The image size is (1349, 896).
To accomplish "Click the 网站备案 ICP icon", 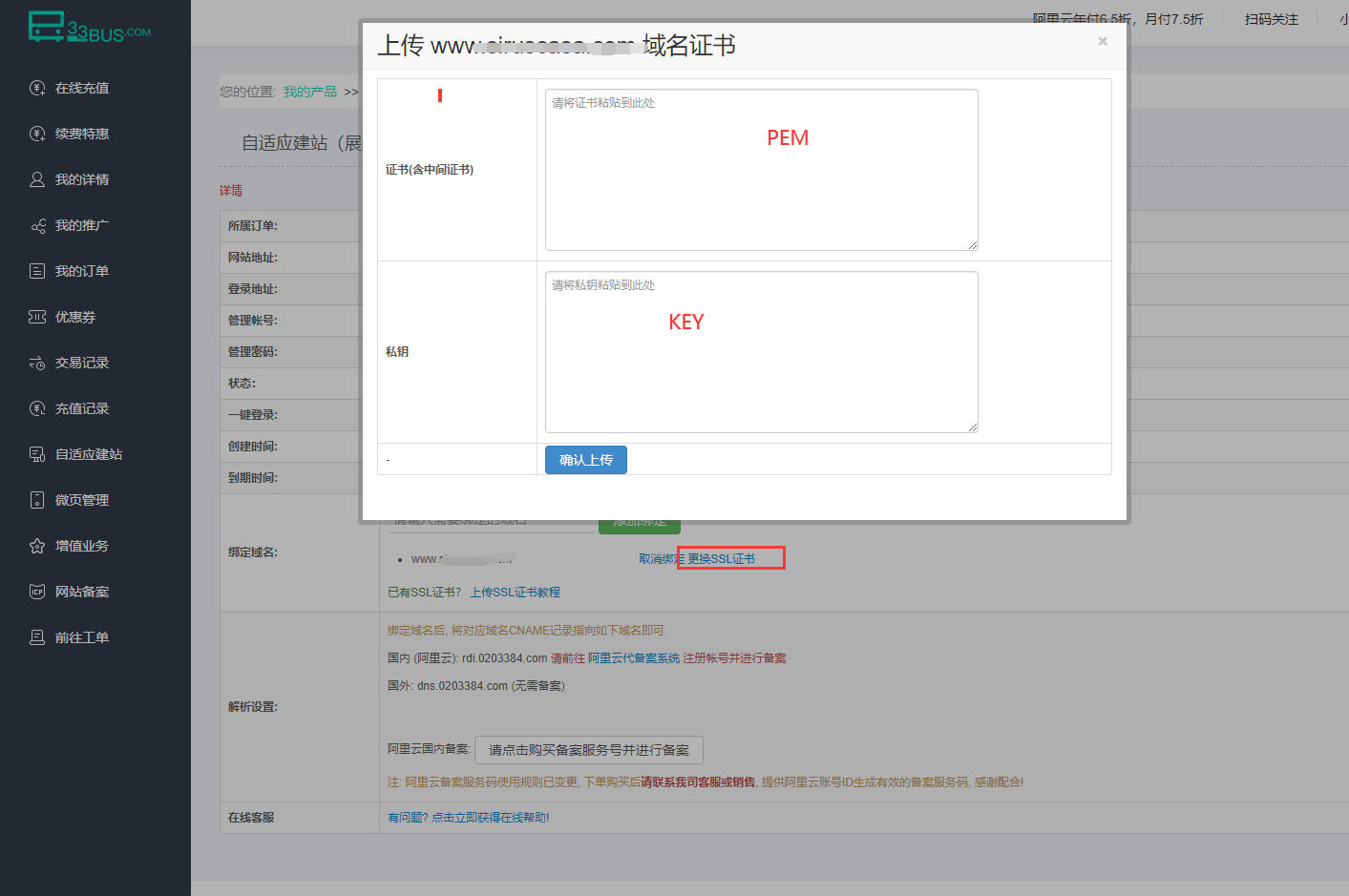I will coord(37,592).
